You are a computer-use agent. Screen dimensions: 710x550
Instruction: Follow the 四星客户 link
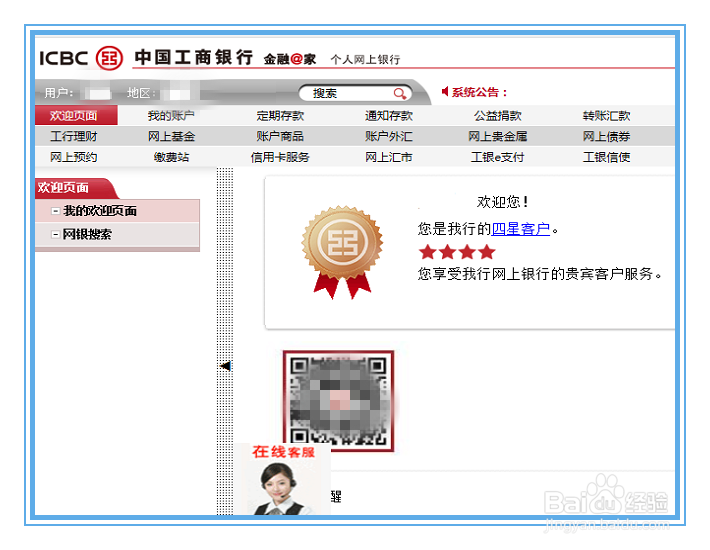click(521, 229)
